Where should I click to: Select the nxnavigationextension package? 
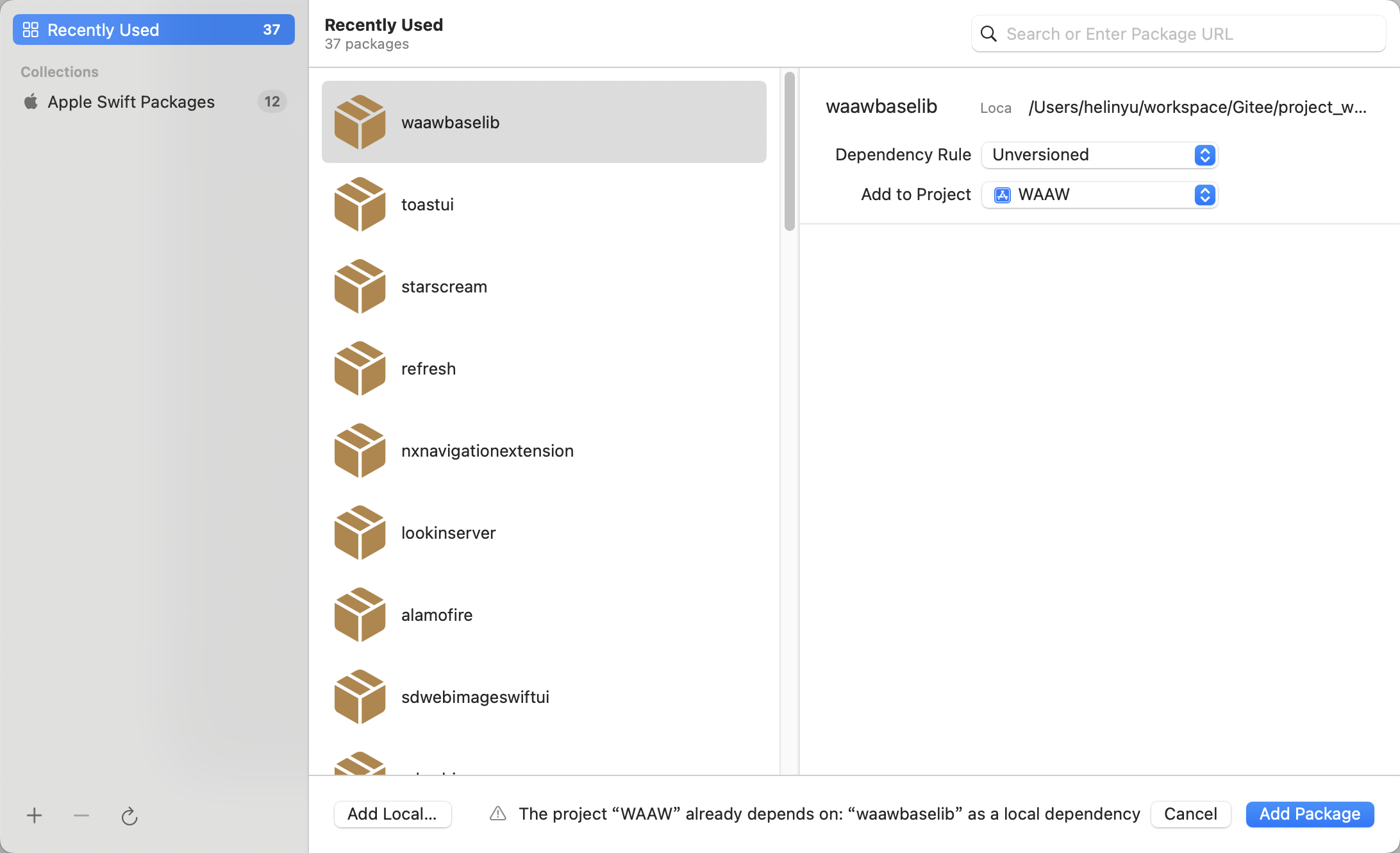[x=544, y=451]
